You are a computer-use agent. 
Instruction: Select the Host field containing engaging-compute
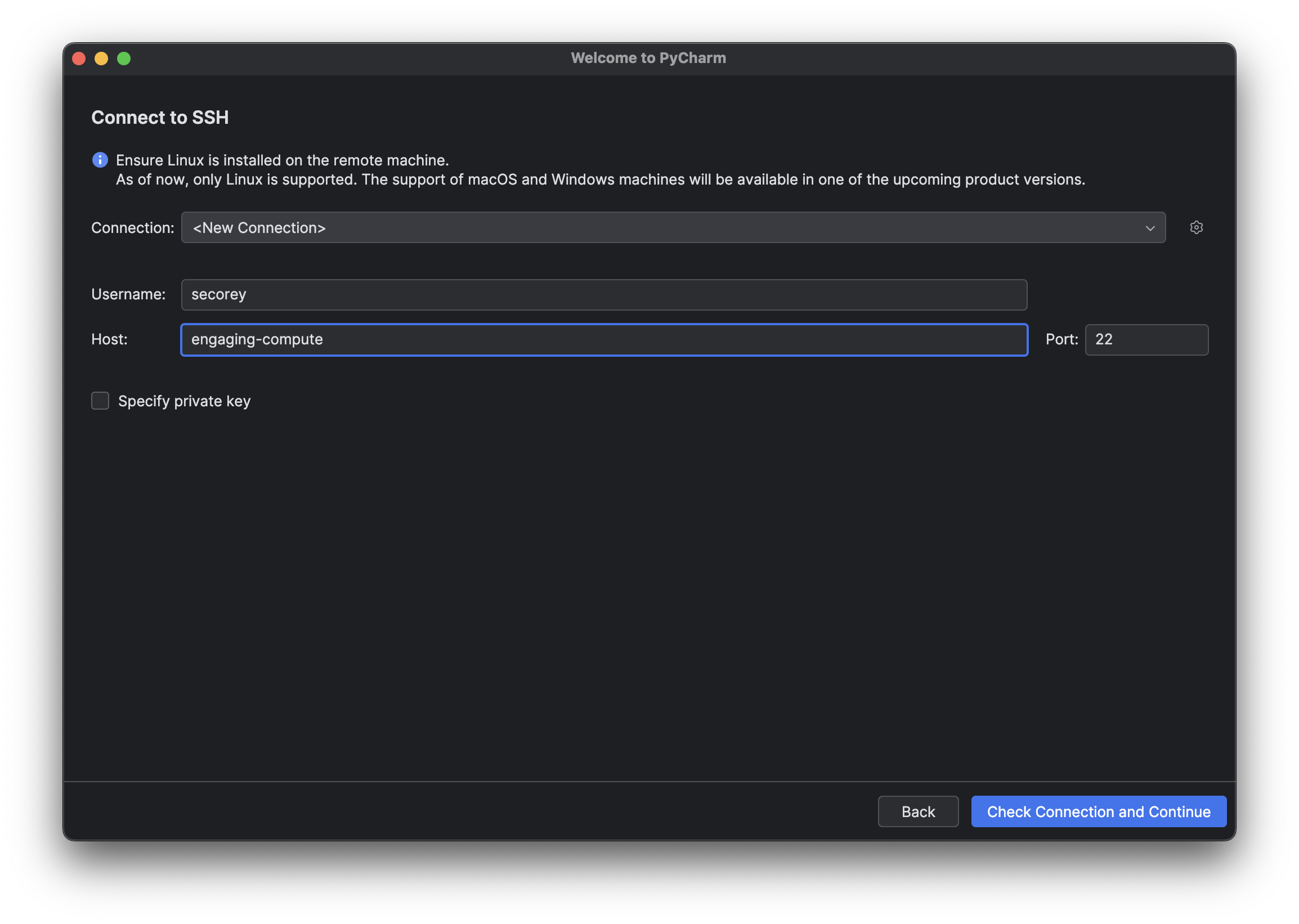(604, 340)
